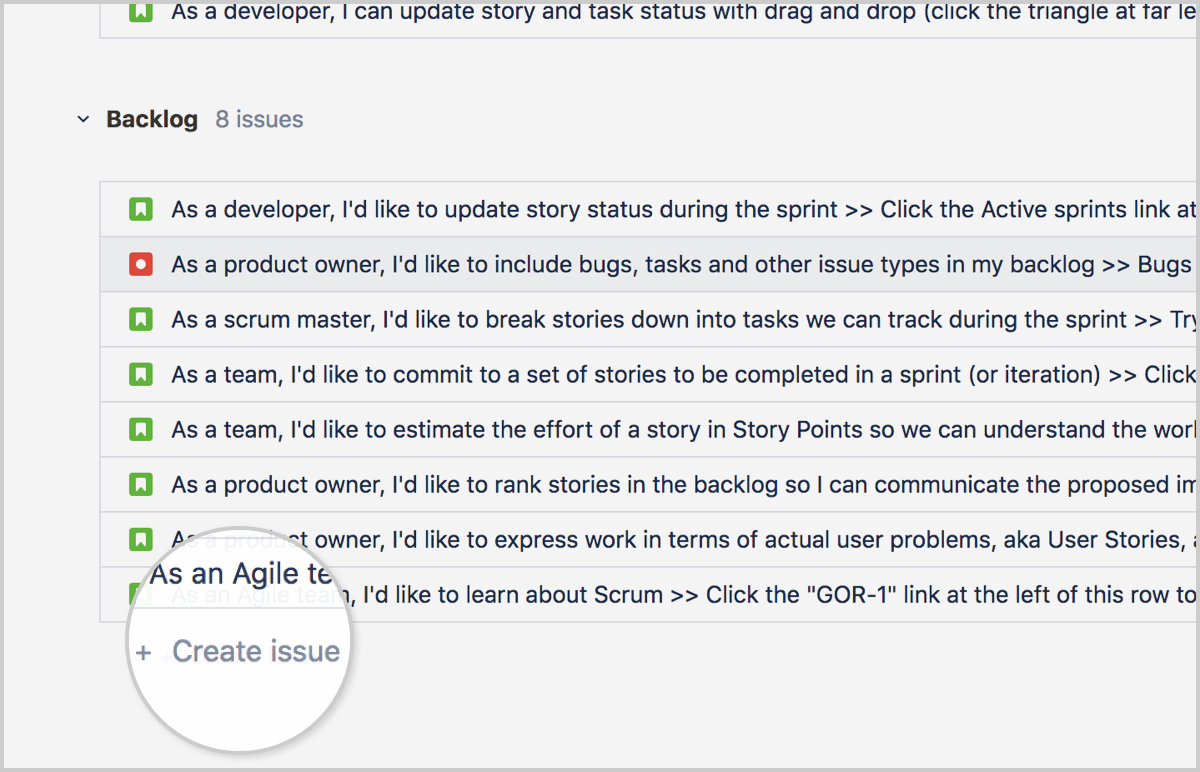Select the 'commit to a set of stories' issue row
This screenshot has width=1200, height=772.
600,374
